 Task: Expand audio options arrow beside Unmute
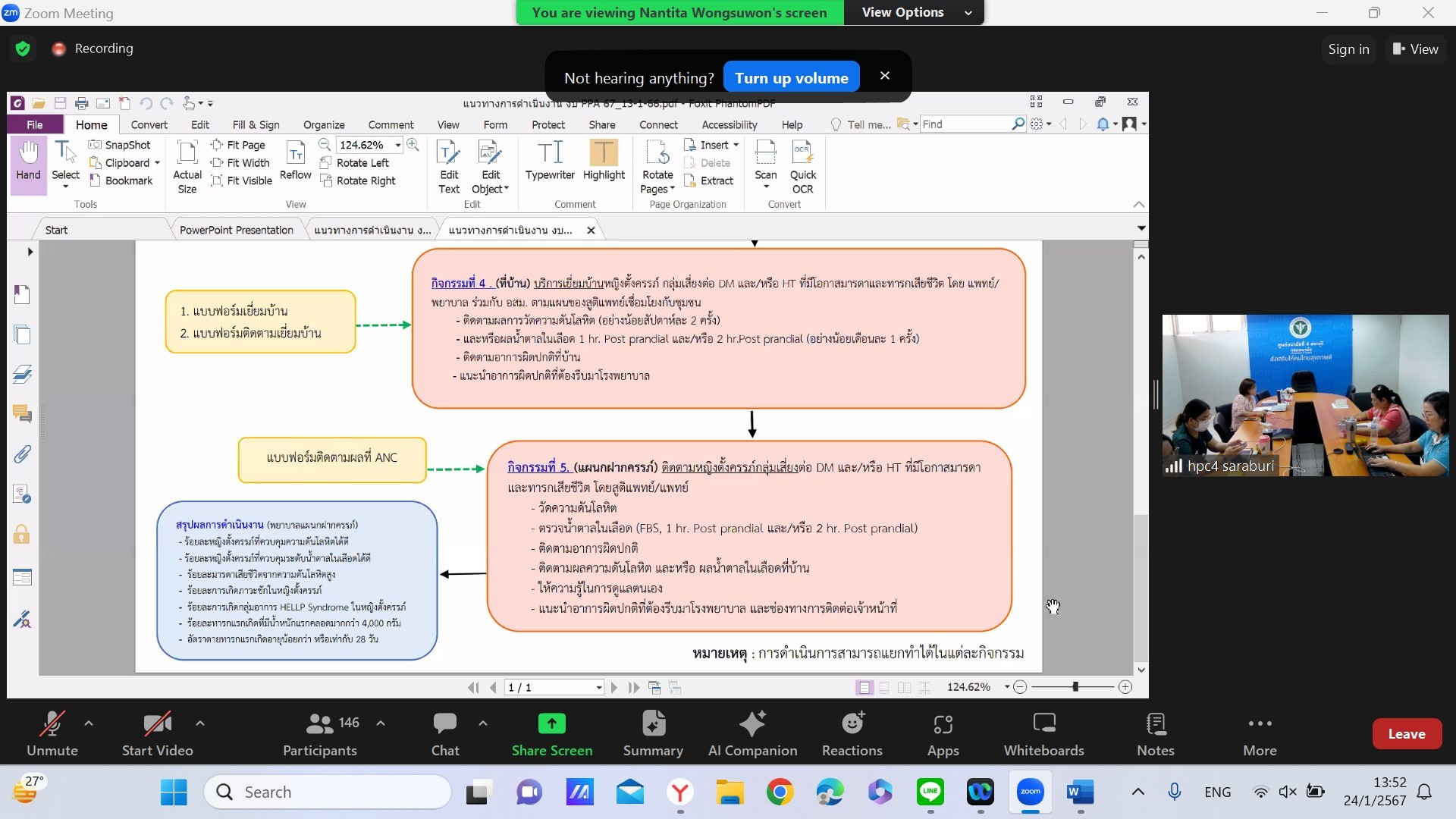89,723
